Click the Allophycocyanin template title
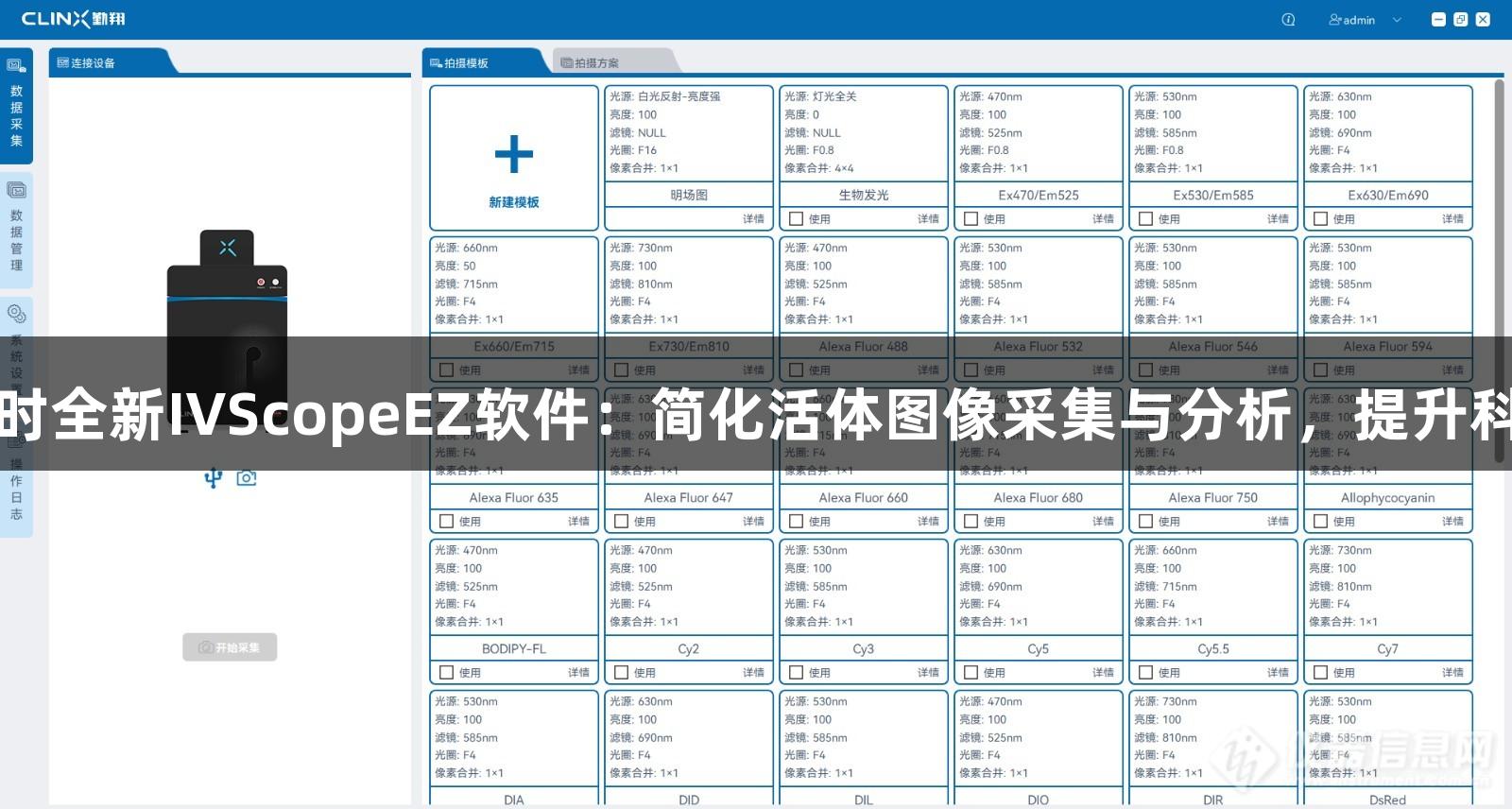The height and width of the screenshot is (809, 1512). pyautogui.click(x=1388, y=497)
